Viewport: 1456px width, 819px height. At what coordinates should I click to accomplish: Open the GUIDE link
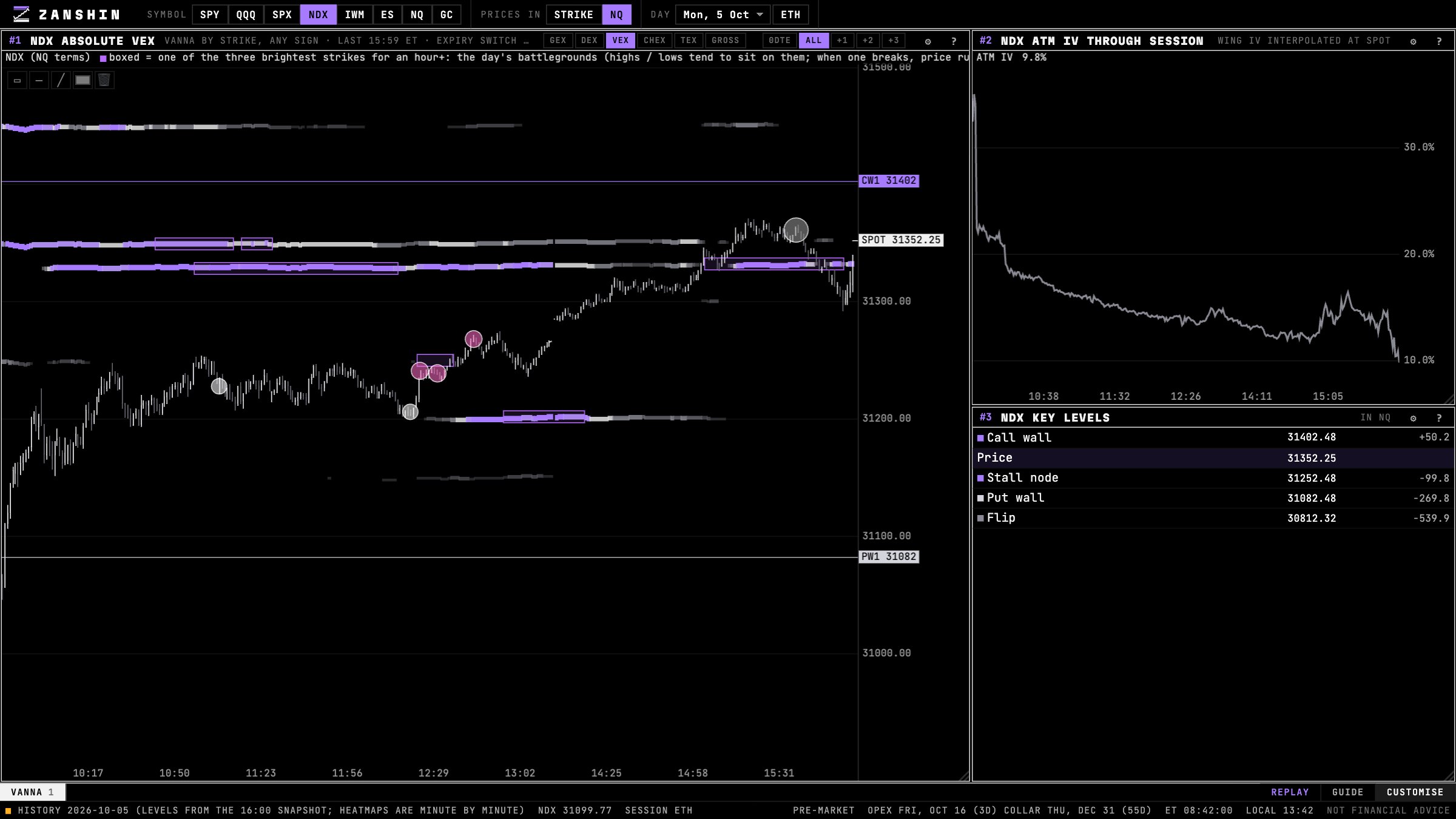coord(1348,792)
